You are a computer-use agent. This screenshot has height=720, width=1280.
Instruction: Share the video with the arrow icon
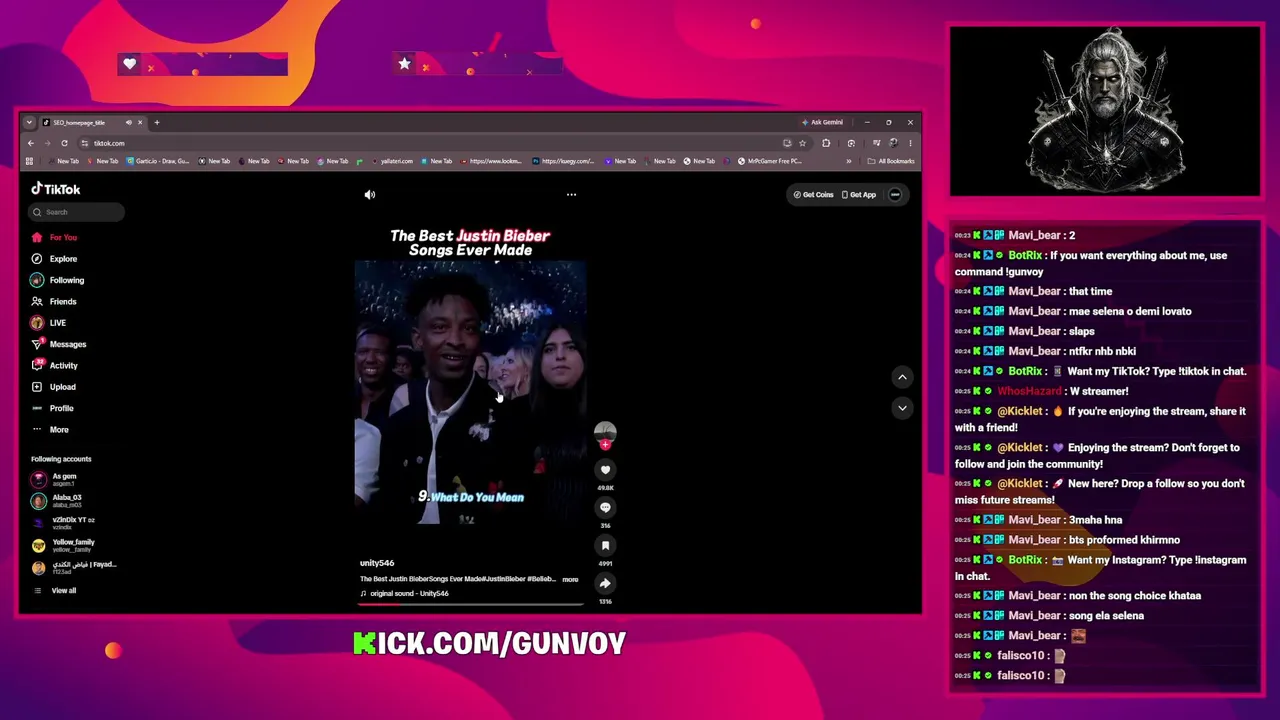point(605,583)
